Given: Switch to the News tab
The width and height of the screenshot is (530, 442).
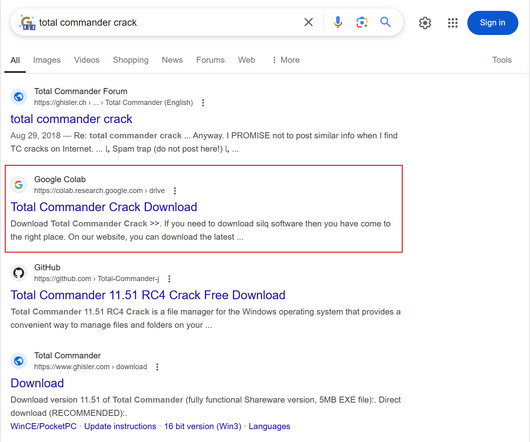Looking at the screenshot, I should pyautogui.click(x=172, y=60).
